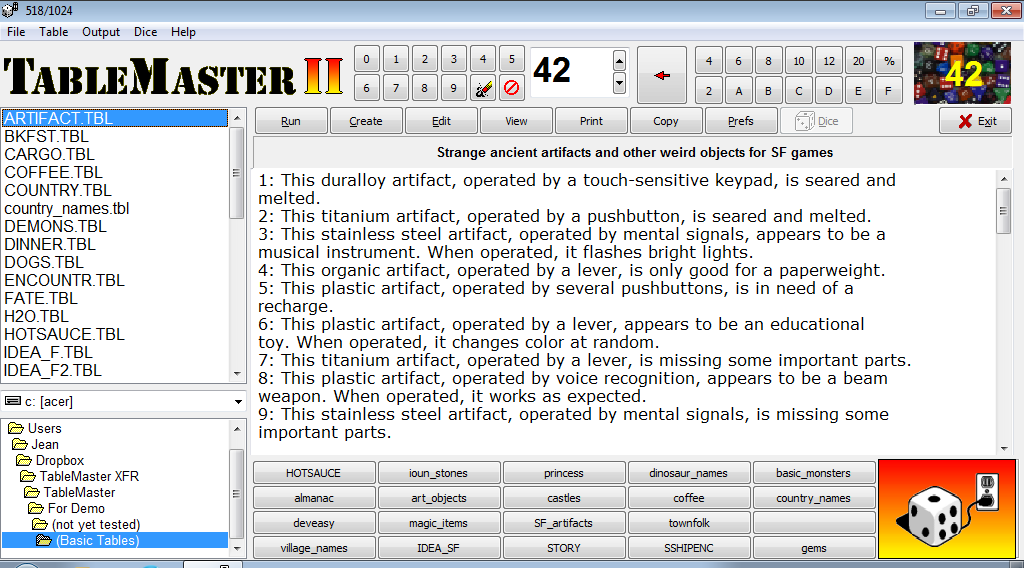Click the number entry field showing 42

pos(571,72)
